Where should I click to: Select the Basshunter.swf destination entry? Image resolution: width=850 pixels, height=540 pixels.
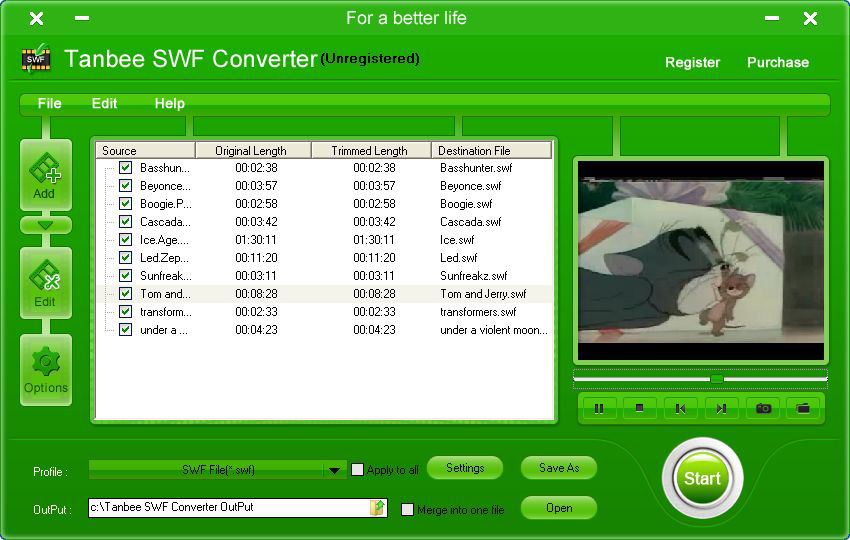476,168
